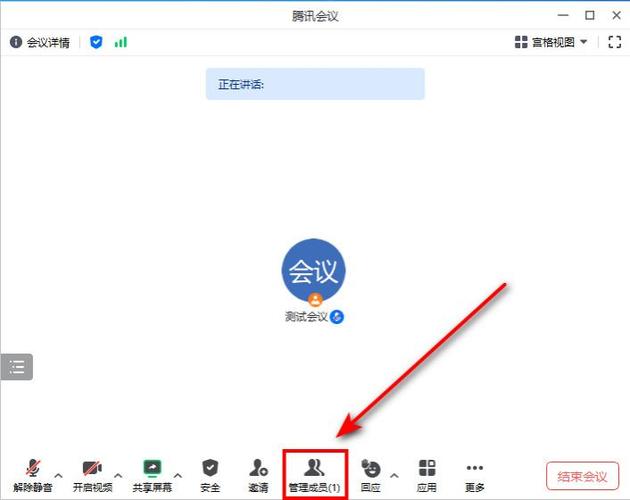Open the 应用 apps panel

click(x=427, y=476)
